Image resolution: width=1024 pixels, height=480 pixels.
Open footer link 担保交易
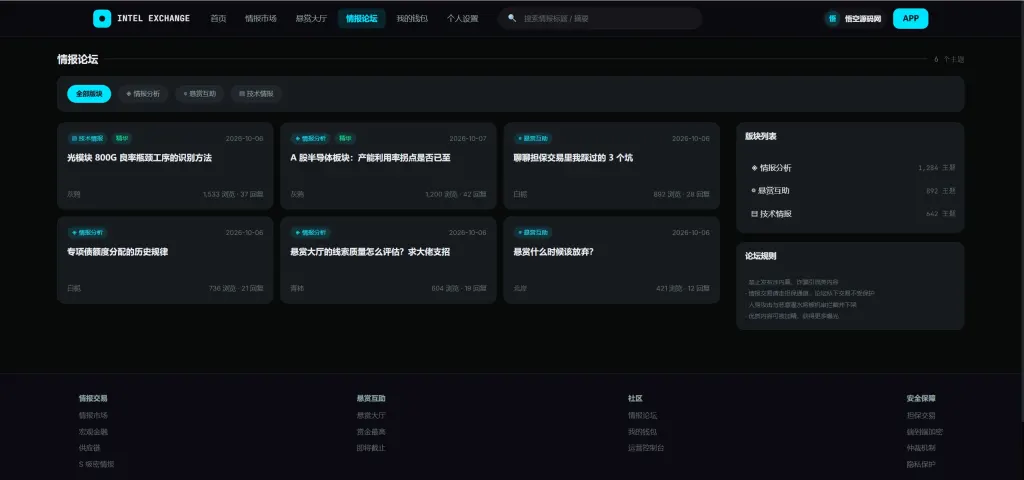point(921,415)
